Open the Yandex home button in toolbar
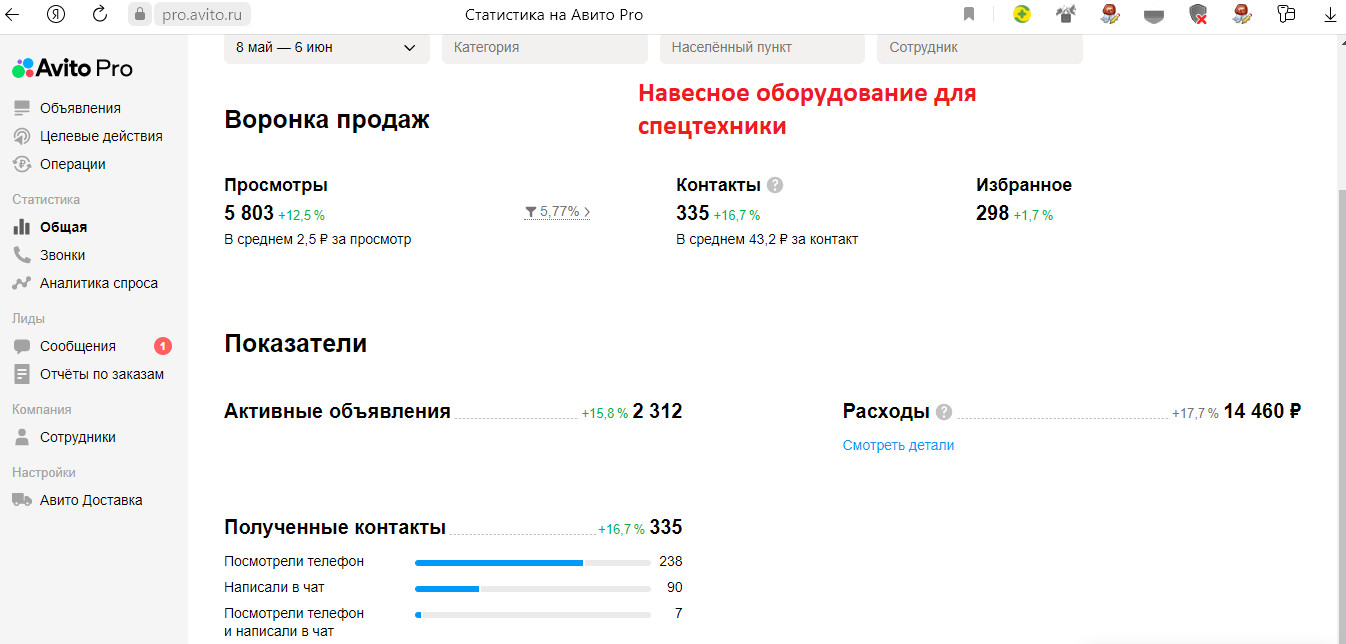 [57, 14]
